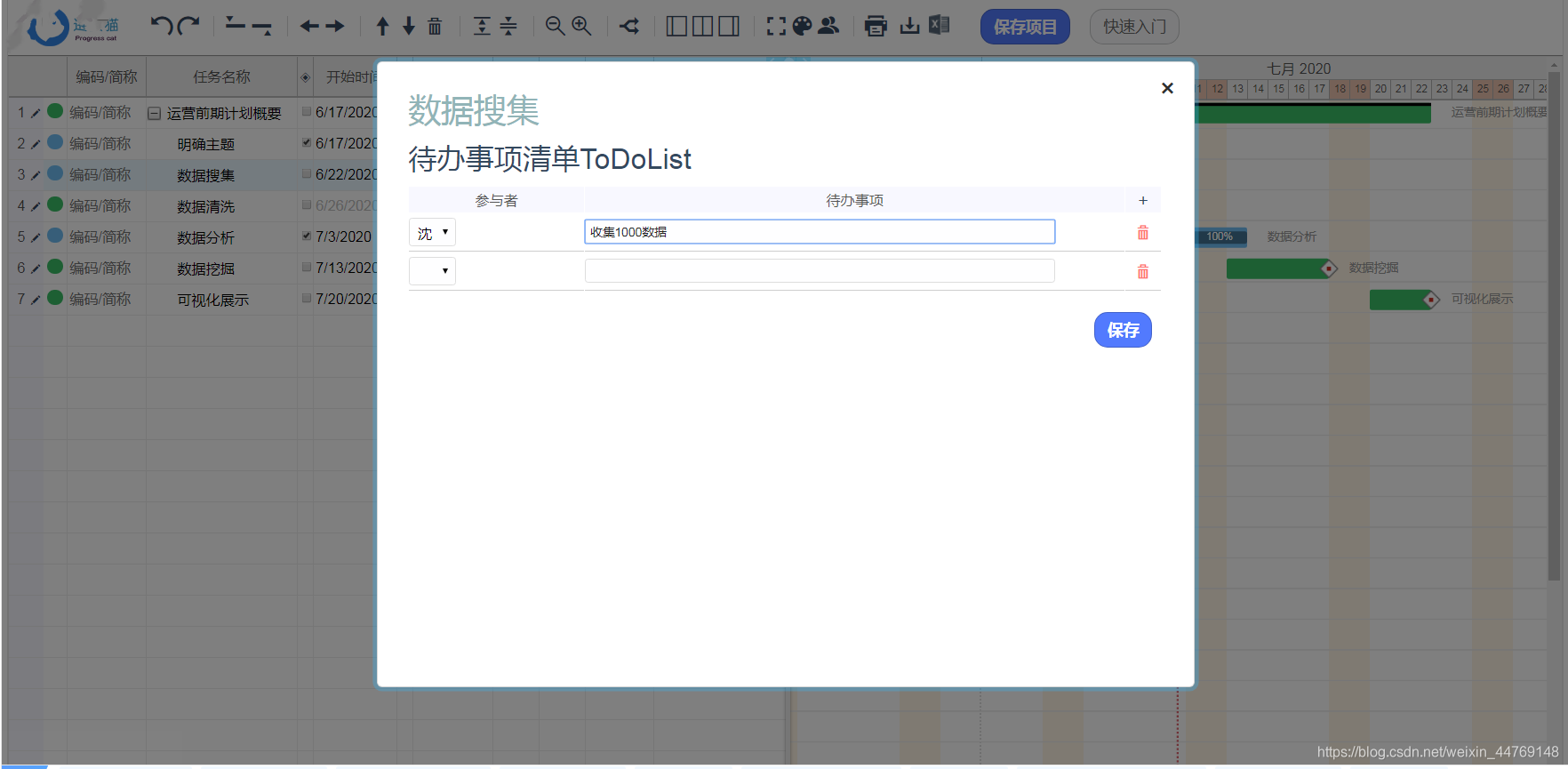Image resolution: width=1568 pixels, height=769 pixels.
Task: Move task down arrow icon
Action: (409, 26)
